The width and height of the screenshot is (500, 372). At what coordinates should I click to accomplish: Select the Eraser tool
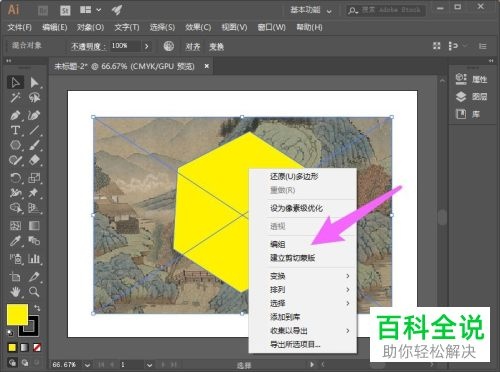coord(34,161)
